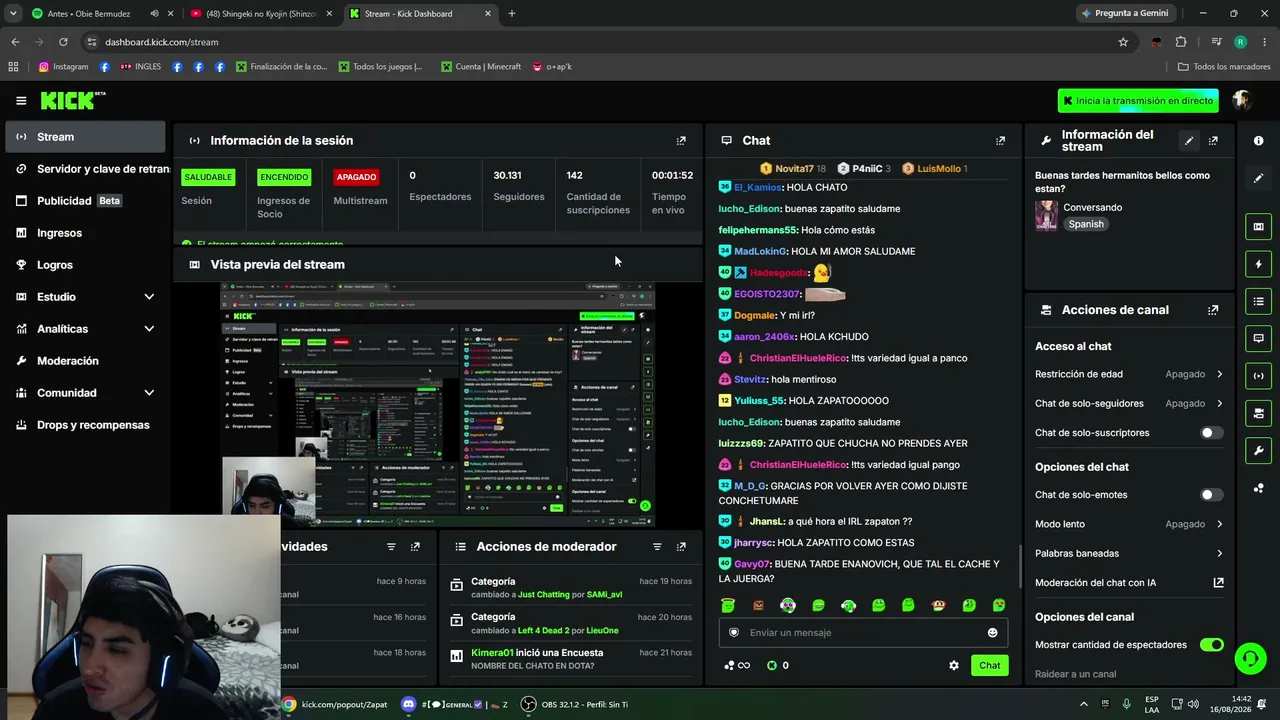Pop out the Acciones de moderador panel
1280x720 pixels.
point(681,547)
